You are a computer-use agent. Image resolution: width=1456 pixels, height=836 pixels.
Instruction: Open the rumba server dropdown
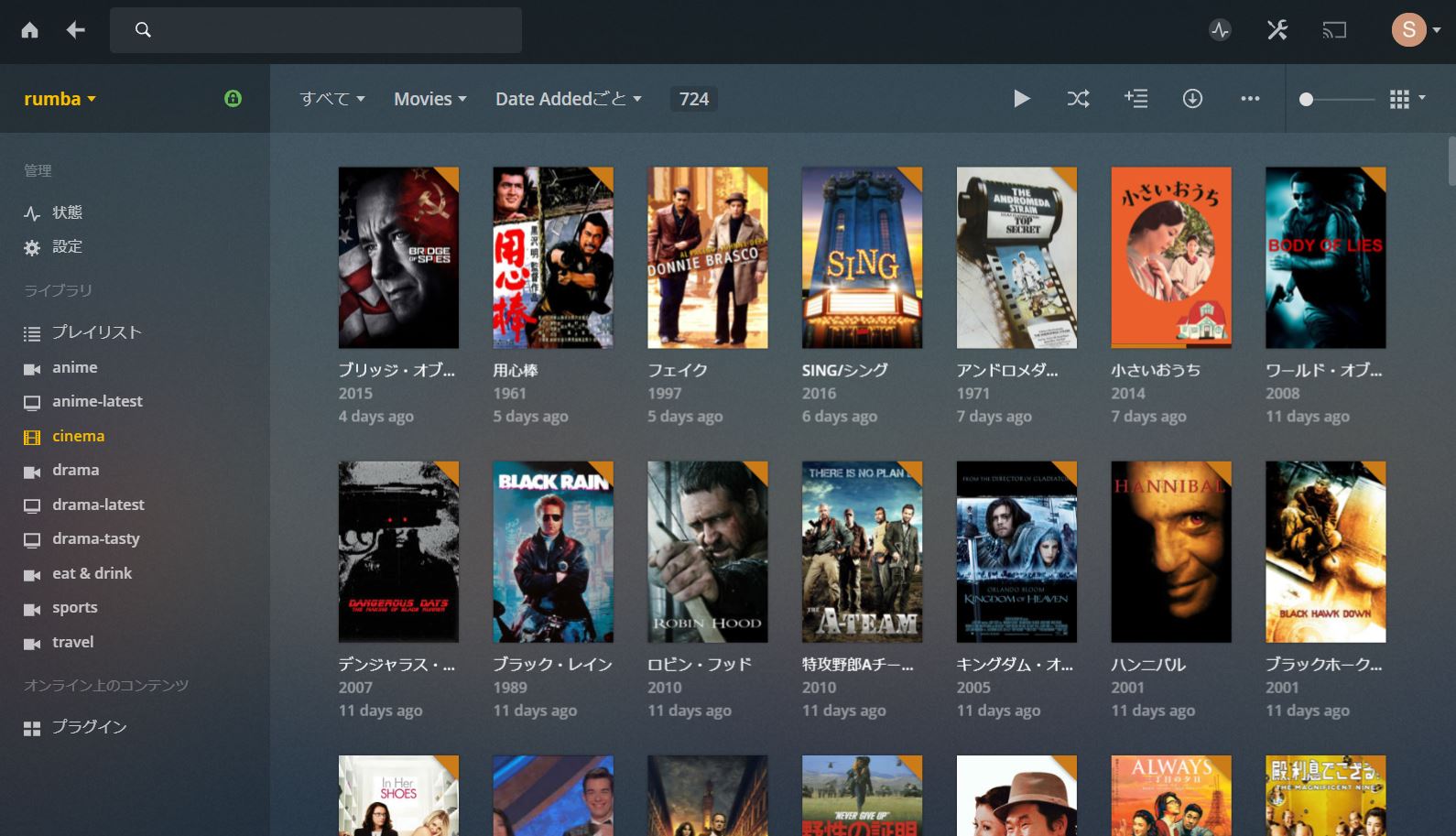60,99
